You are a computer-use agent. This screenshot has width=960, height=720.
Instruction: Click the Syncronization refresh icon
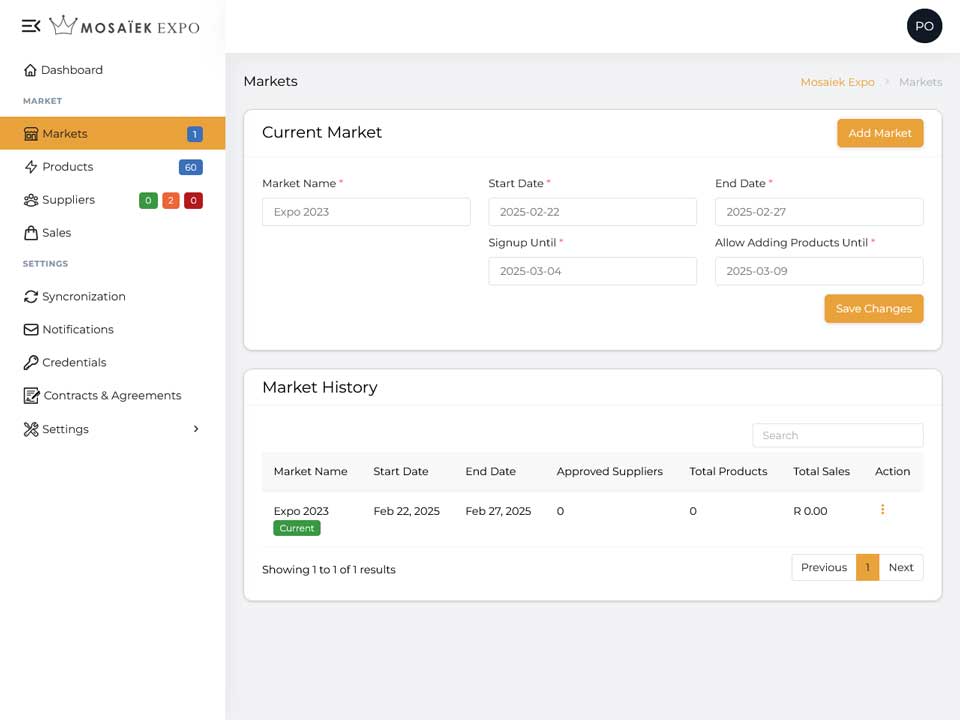tap(31, 296)
